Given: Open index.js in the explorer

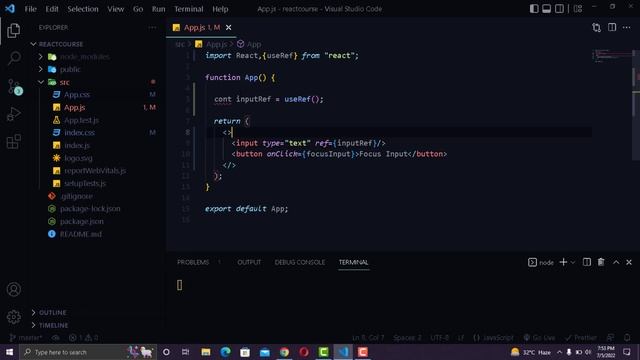Looking at the screenshot, I should pos(77,145).
